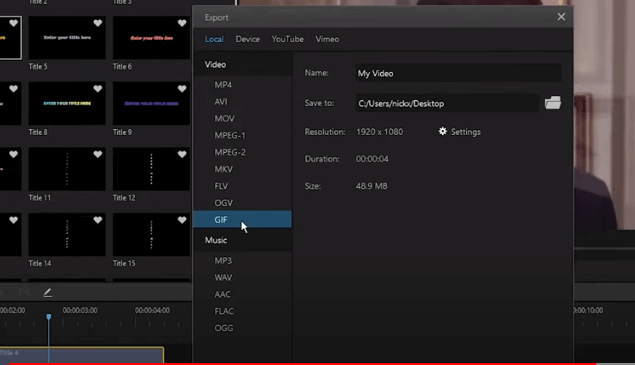Favorite the Title 12 template heart
Viewport: 635px width, 365px height.
click(x=182, y=154)
